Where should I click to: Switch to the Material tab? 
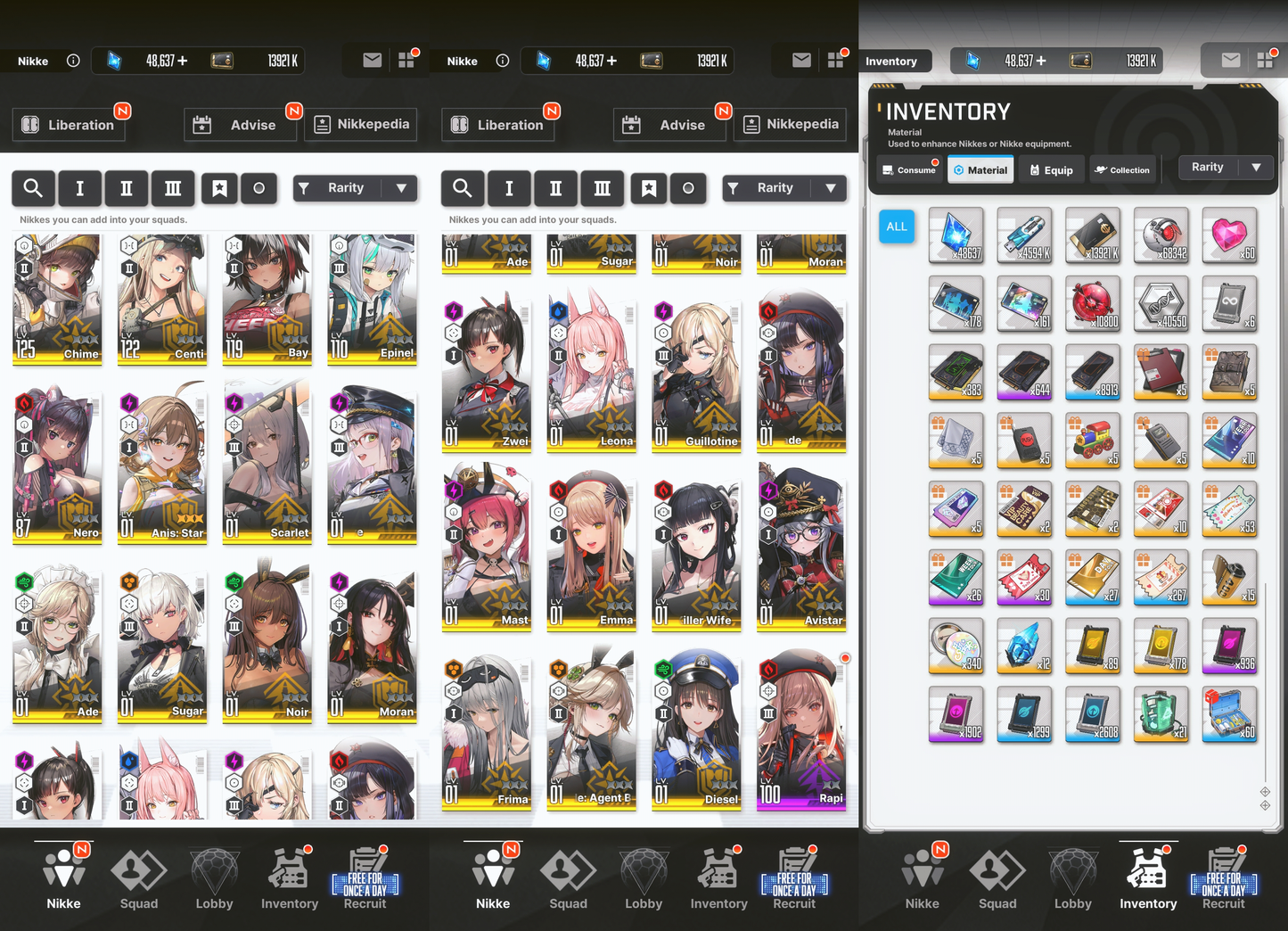click(980, 169)
